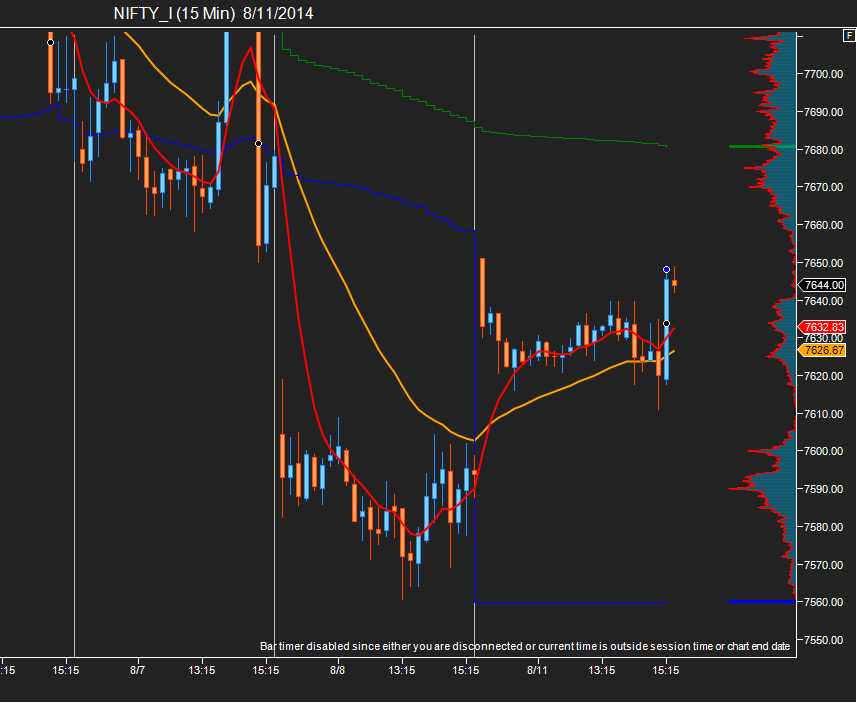Click the last small orange candle near 7644
Image resolution: width=857 pixels, height=703 pixels.
coord(674,283)
